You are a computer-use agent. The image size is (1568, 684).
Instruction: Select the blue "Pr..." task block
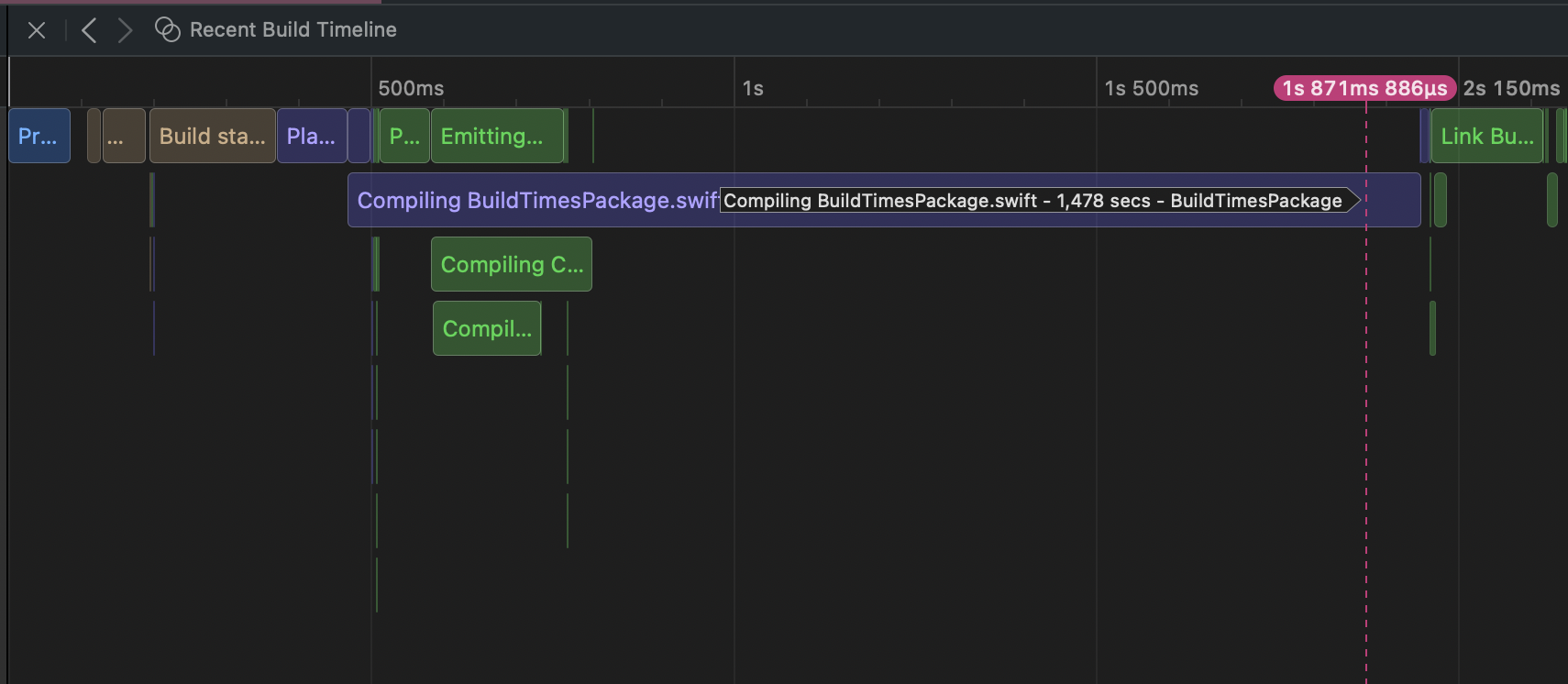coord(39,136)
